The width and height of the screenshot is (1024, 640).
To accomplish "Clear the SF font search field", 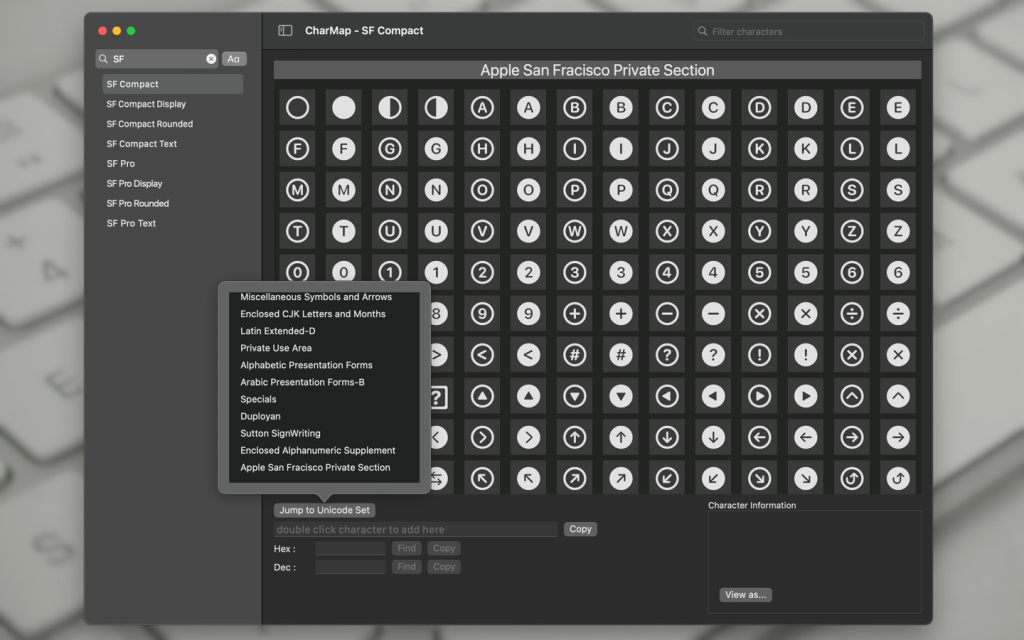I will (211, 59).
